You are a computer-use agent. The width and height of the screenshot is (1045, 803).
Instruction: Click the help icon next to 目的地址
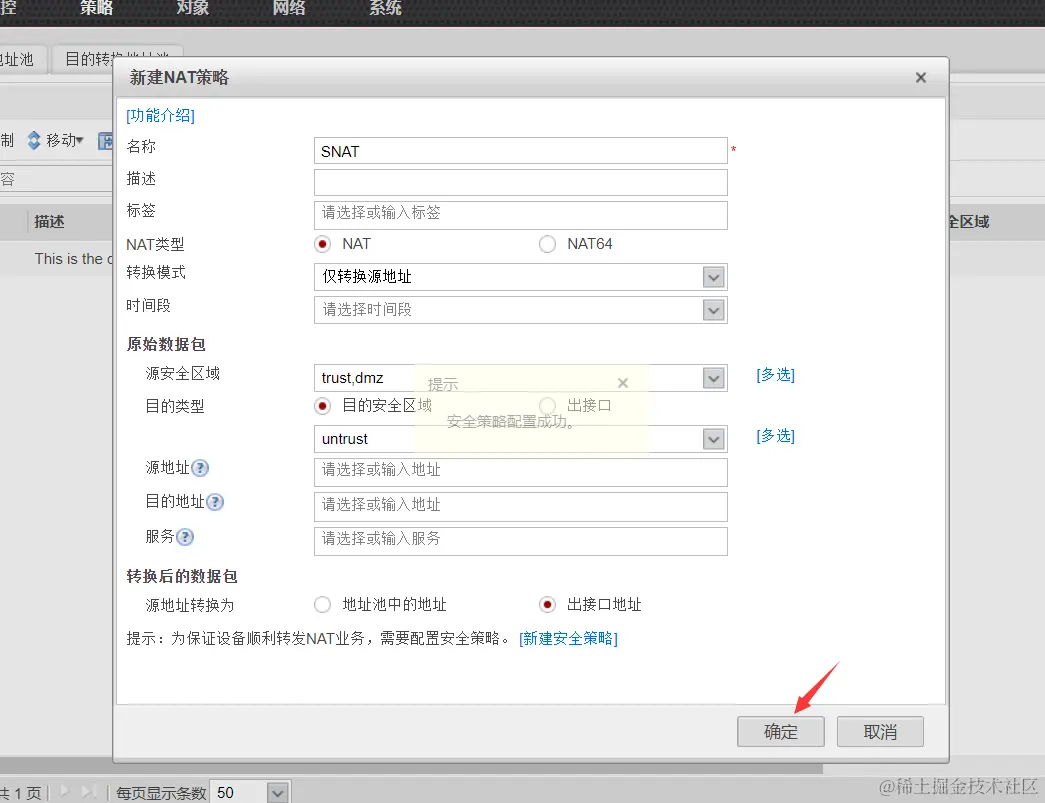click(x=215, y=502)
